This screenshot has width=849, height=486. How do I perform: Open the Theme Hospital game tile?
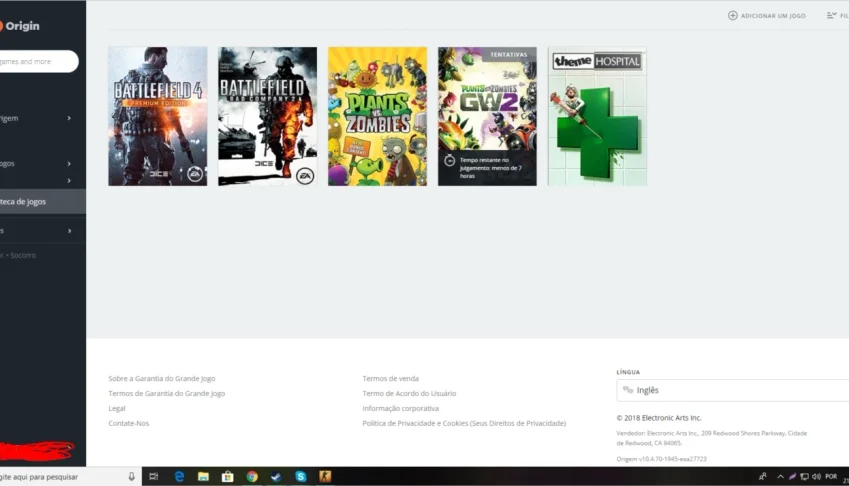597,116
